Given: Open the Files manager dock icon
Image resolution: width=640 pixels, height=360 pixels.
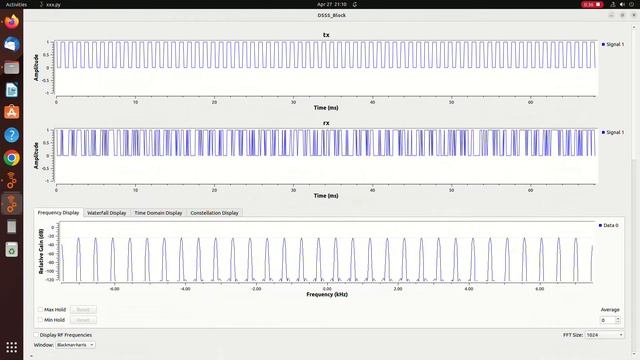Looking at the screenshot, I should coord(11,67).
